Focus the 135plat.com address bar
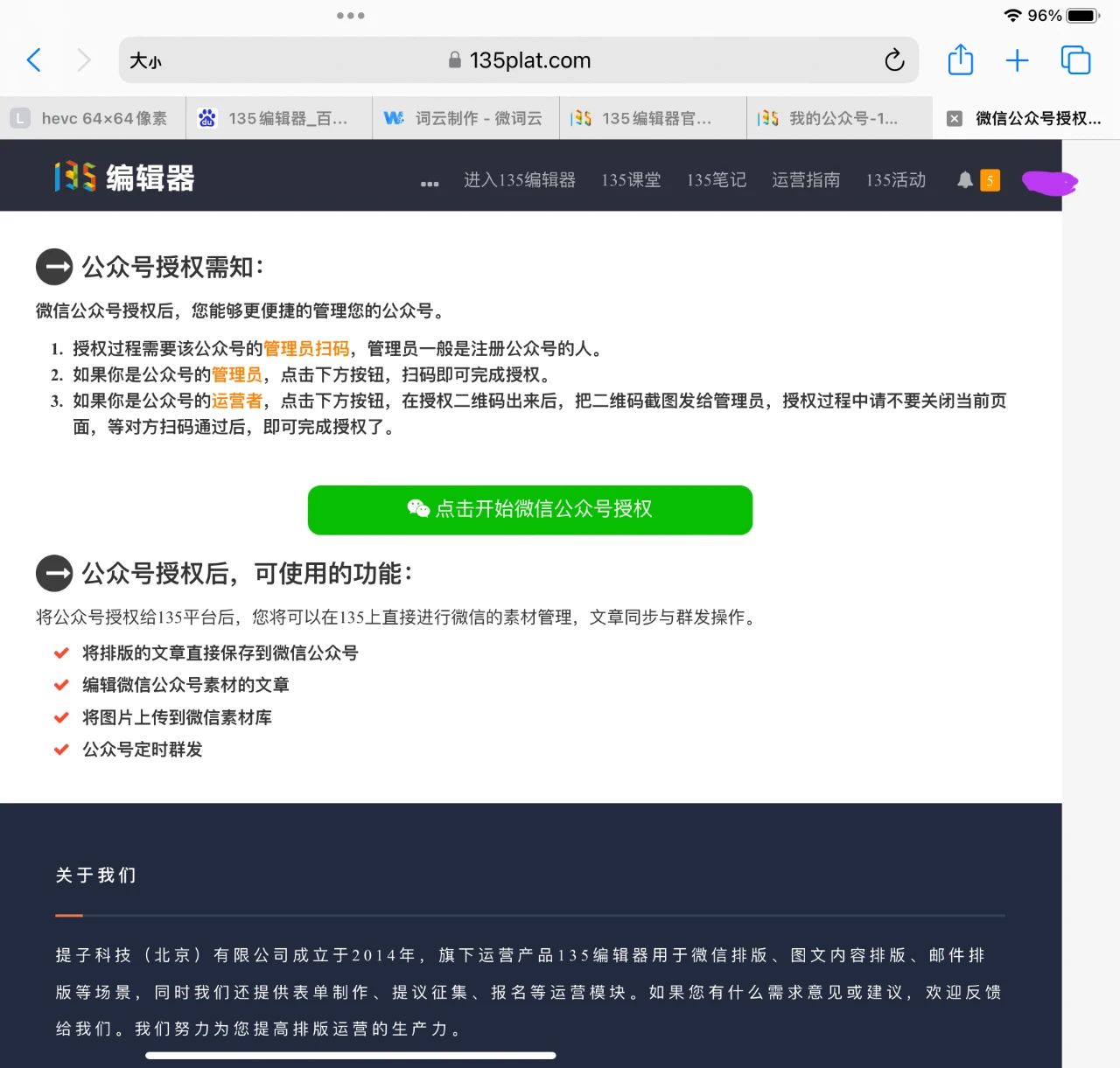 click(x=518, y=60)
